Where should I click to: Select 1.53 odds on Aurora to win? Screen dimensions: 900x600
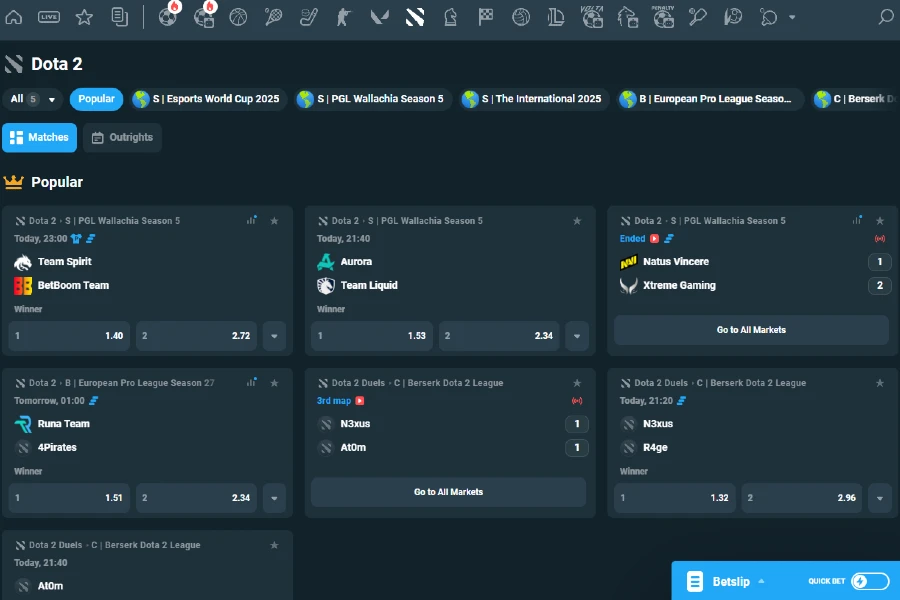click(x=371, y=336)
